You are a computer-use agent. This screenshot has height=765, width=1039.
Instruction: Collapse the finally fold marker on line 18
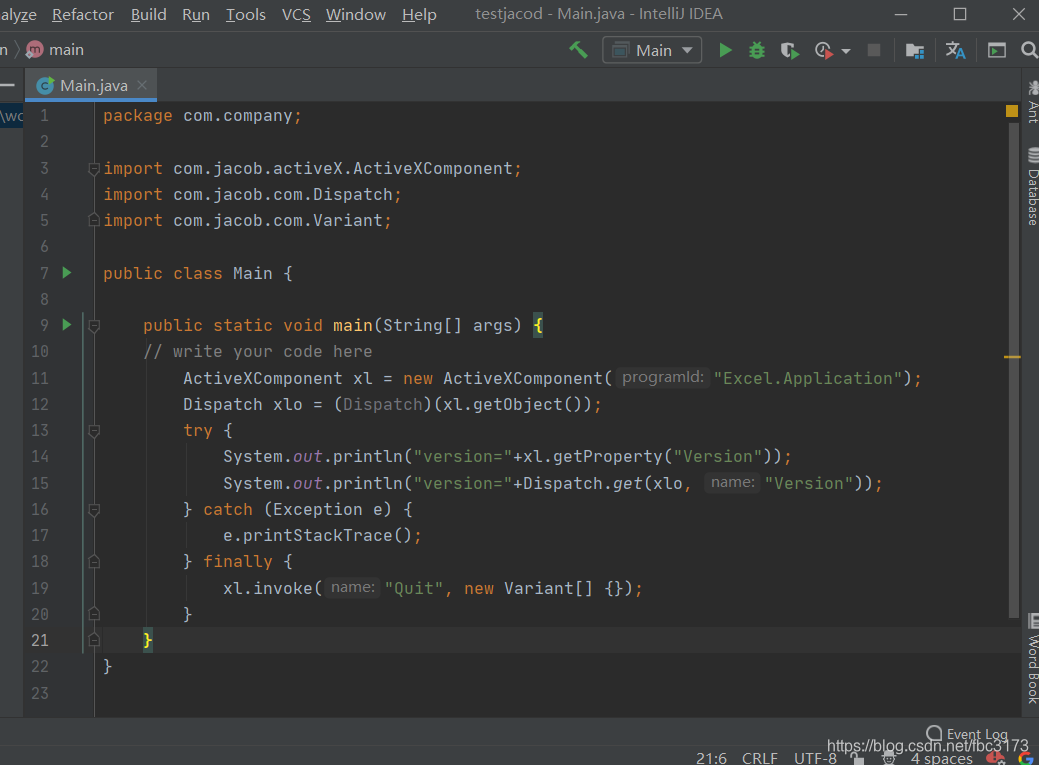click(94, 561)
